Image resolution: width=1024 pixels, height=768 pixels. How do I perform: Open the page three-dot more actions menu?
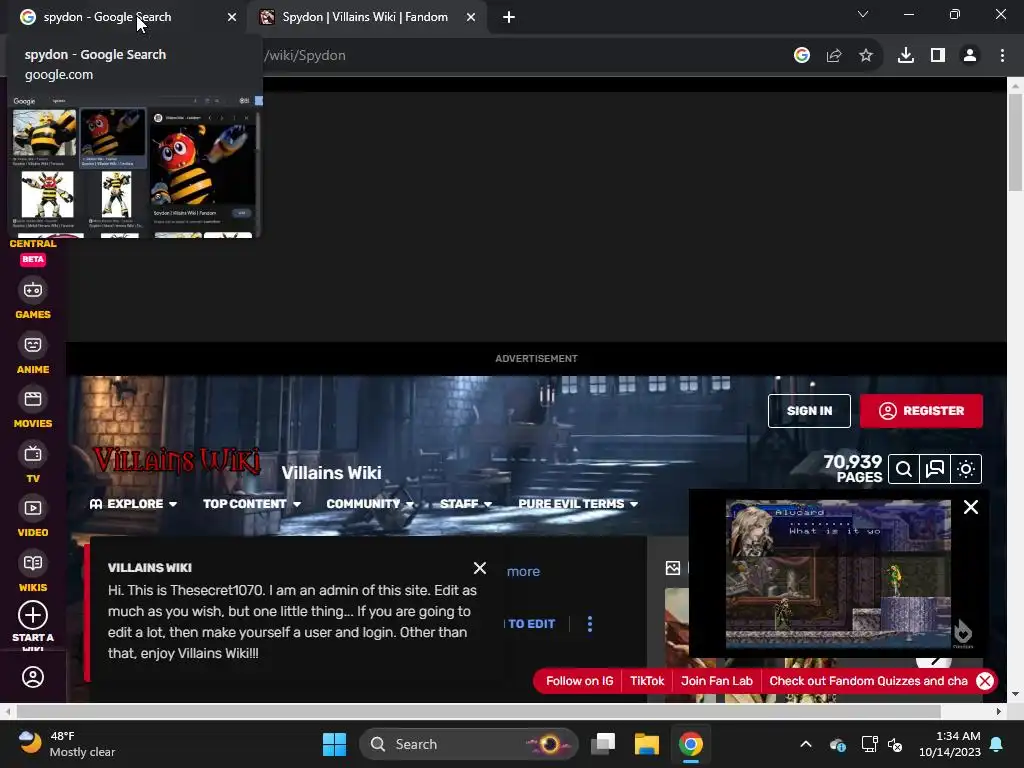pyautogui.click(x=590, y=624)
